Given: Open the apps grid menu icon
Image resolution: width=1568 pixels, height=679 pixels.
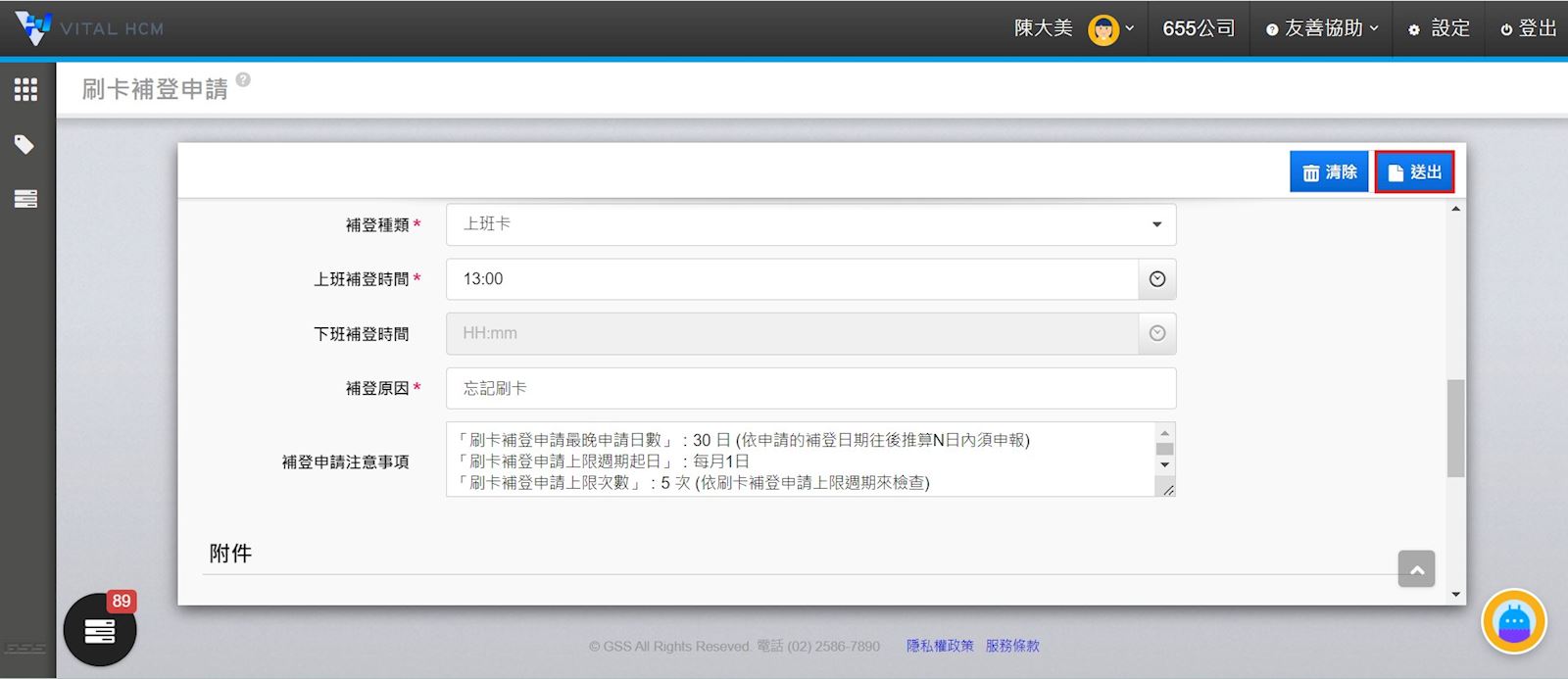Looking at the screenshot, I should click(25, 90).
